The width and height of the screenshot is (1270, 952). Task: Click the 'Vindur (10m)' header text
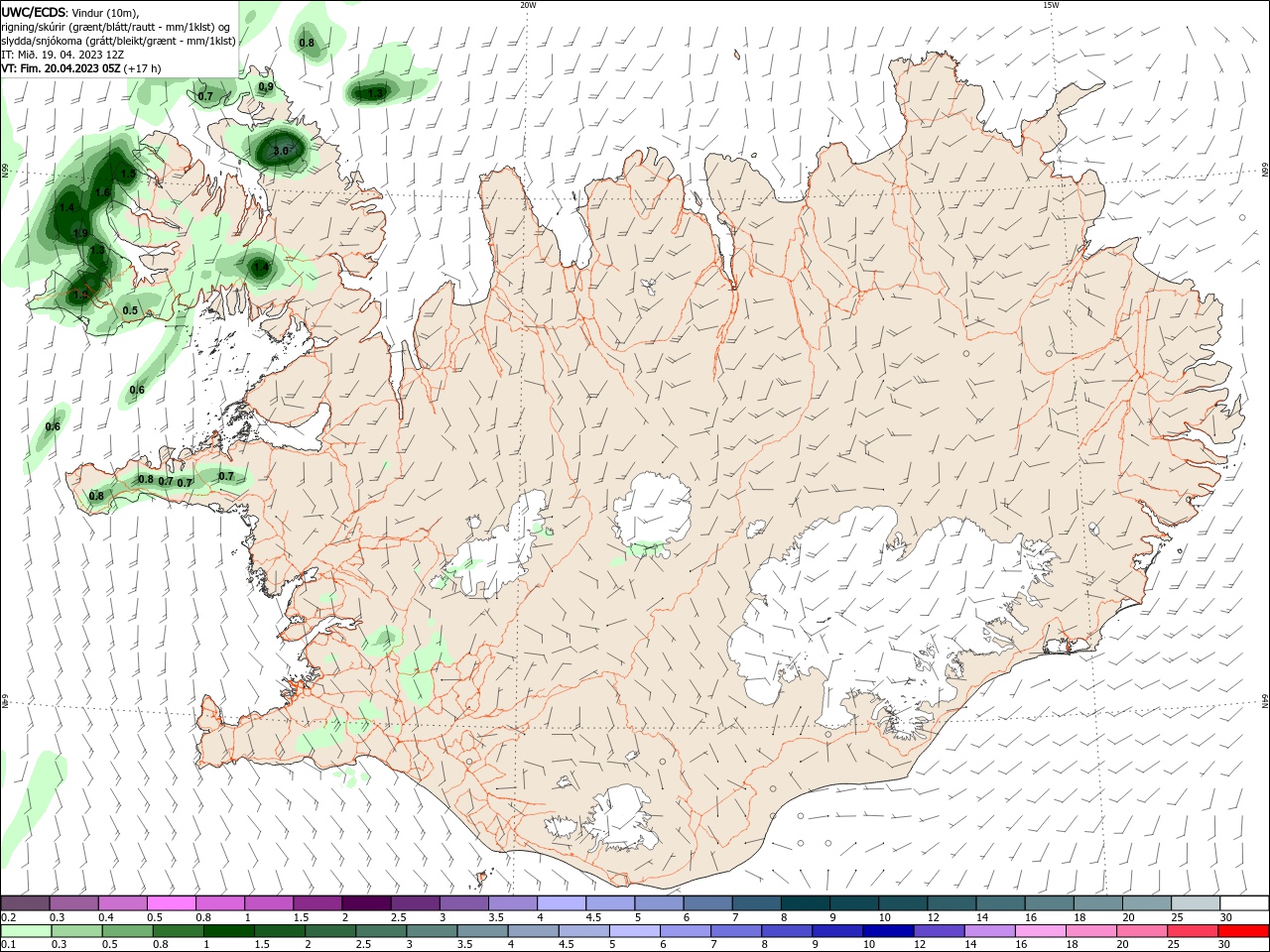pos(106,12)
